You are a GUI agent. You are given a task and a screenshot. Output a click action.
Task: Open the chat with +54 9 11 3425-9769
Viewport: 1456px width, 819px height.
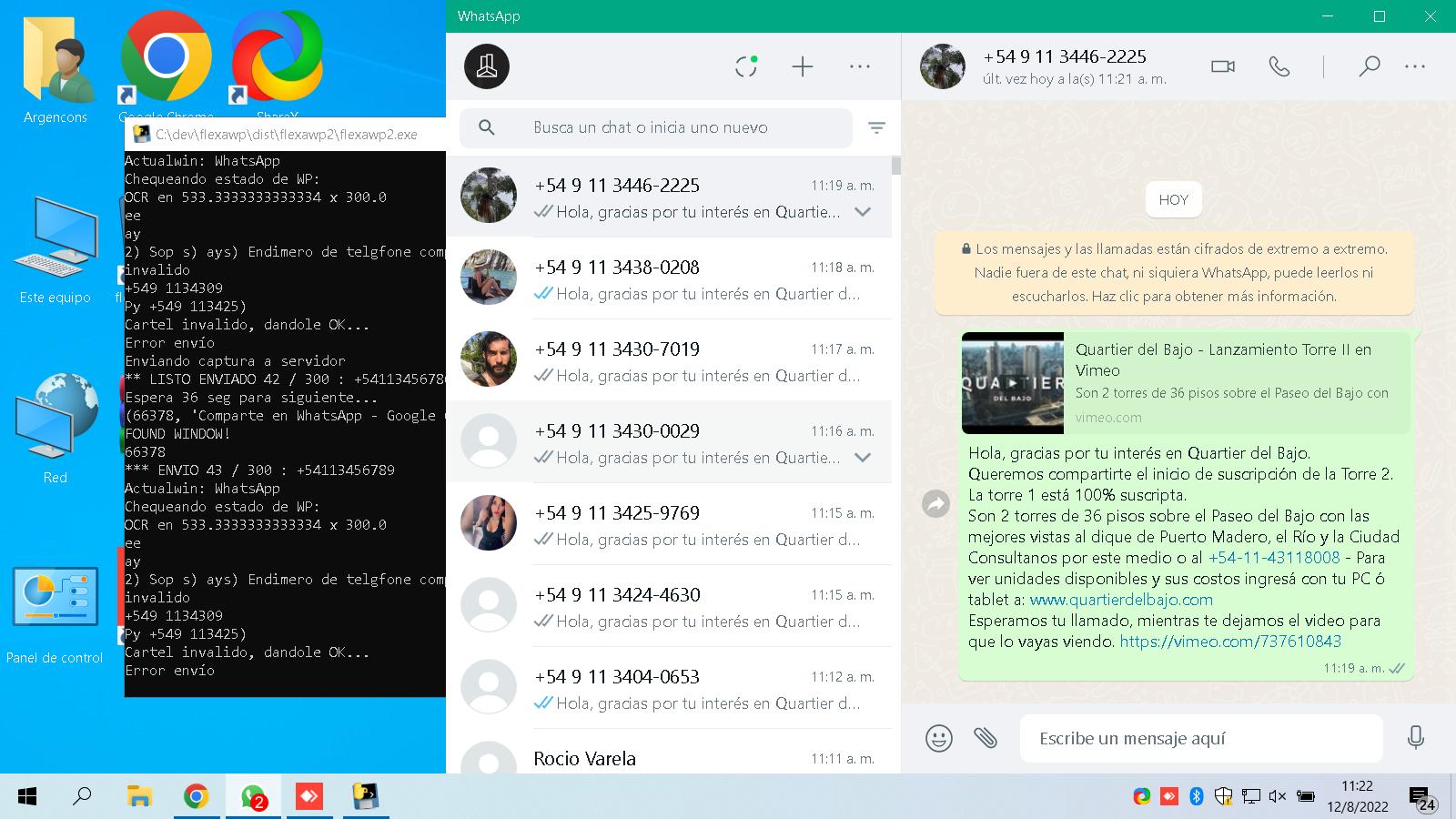coord(669,524)
